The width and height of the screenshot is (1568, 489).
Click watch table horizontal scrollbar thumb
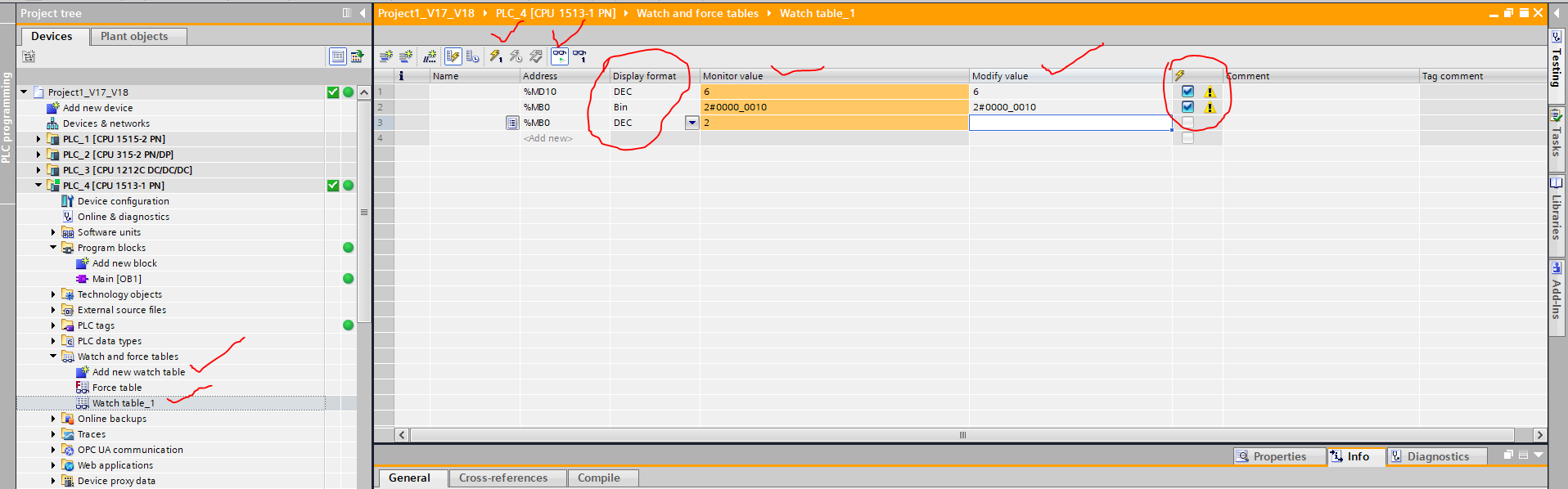pyautogui.click(x=962, y=435)
